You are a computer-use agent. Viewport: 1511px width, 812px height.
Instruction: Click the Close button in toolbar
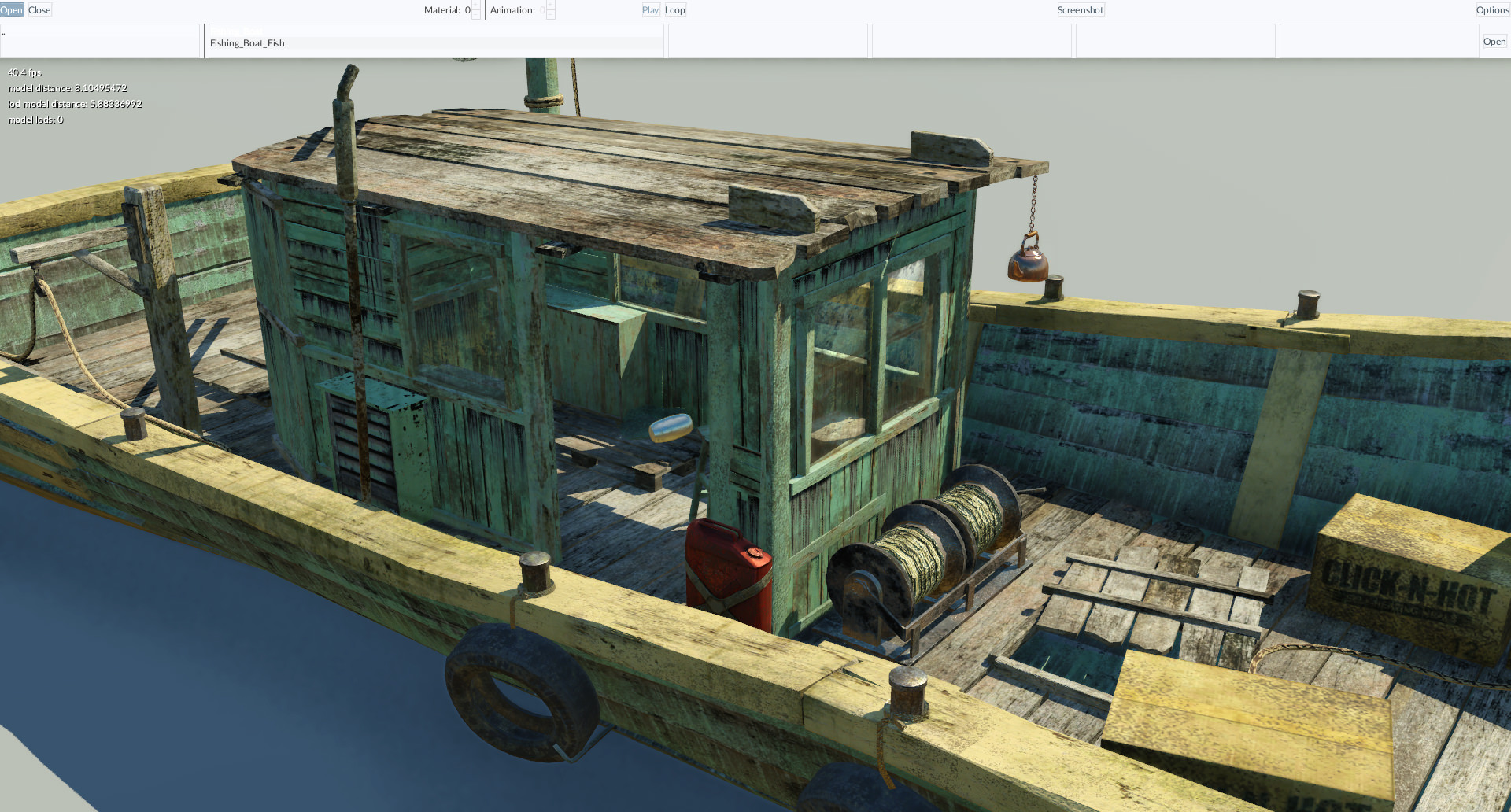point(39,10)
